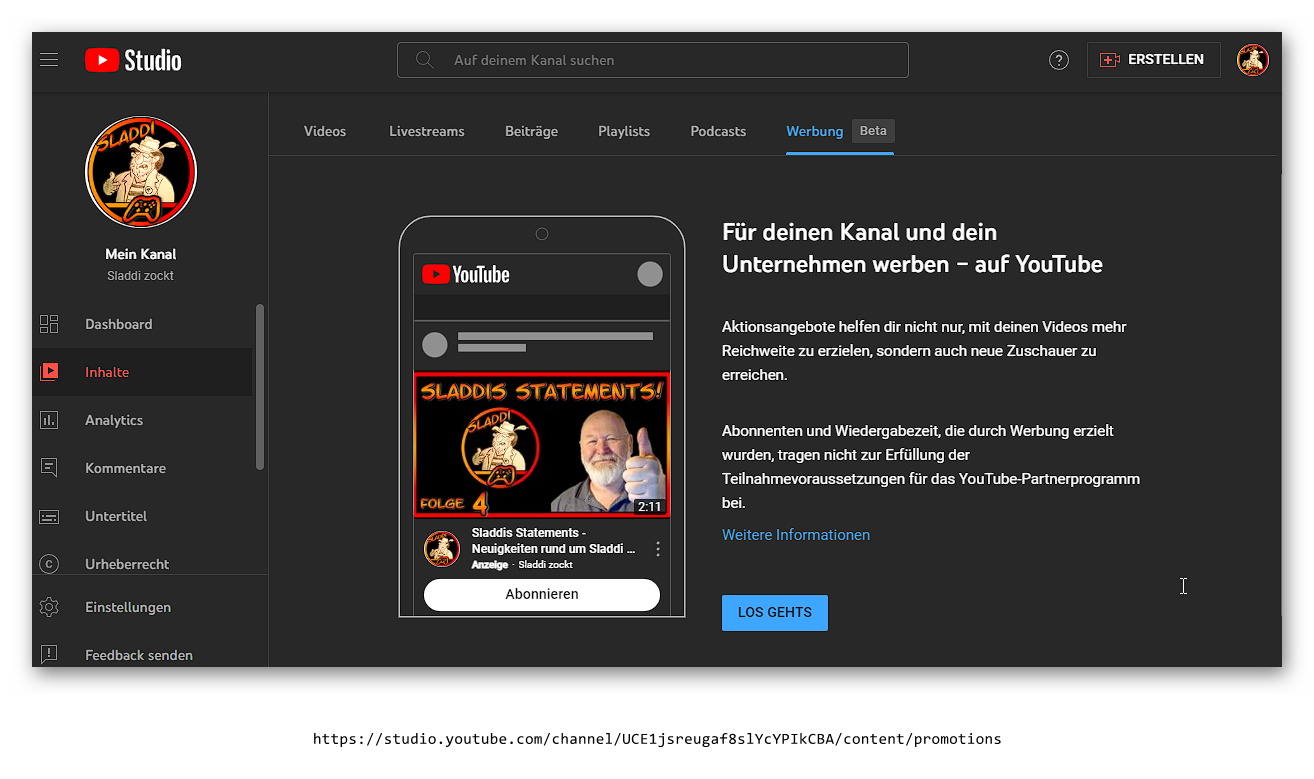Open the help question mark icon

click(1058, 60)
